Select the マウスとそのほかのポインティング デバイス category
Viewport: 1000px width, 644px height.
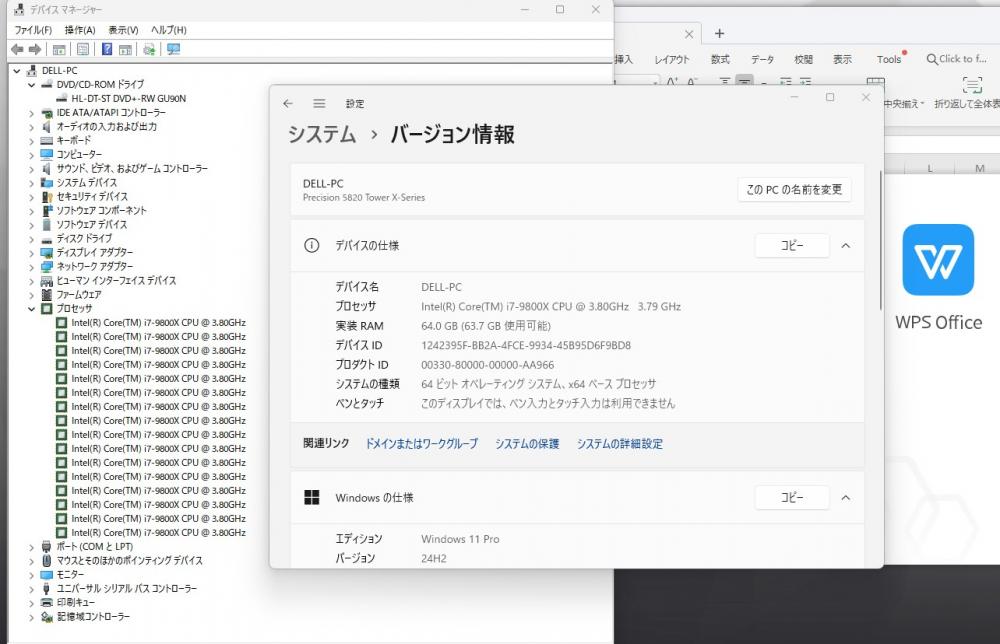[129, 560]
